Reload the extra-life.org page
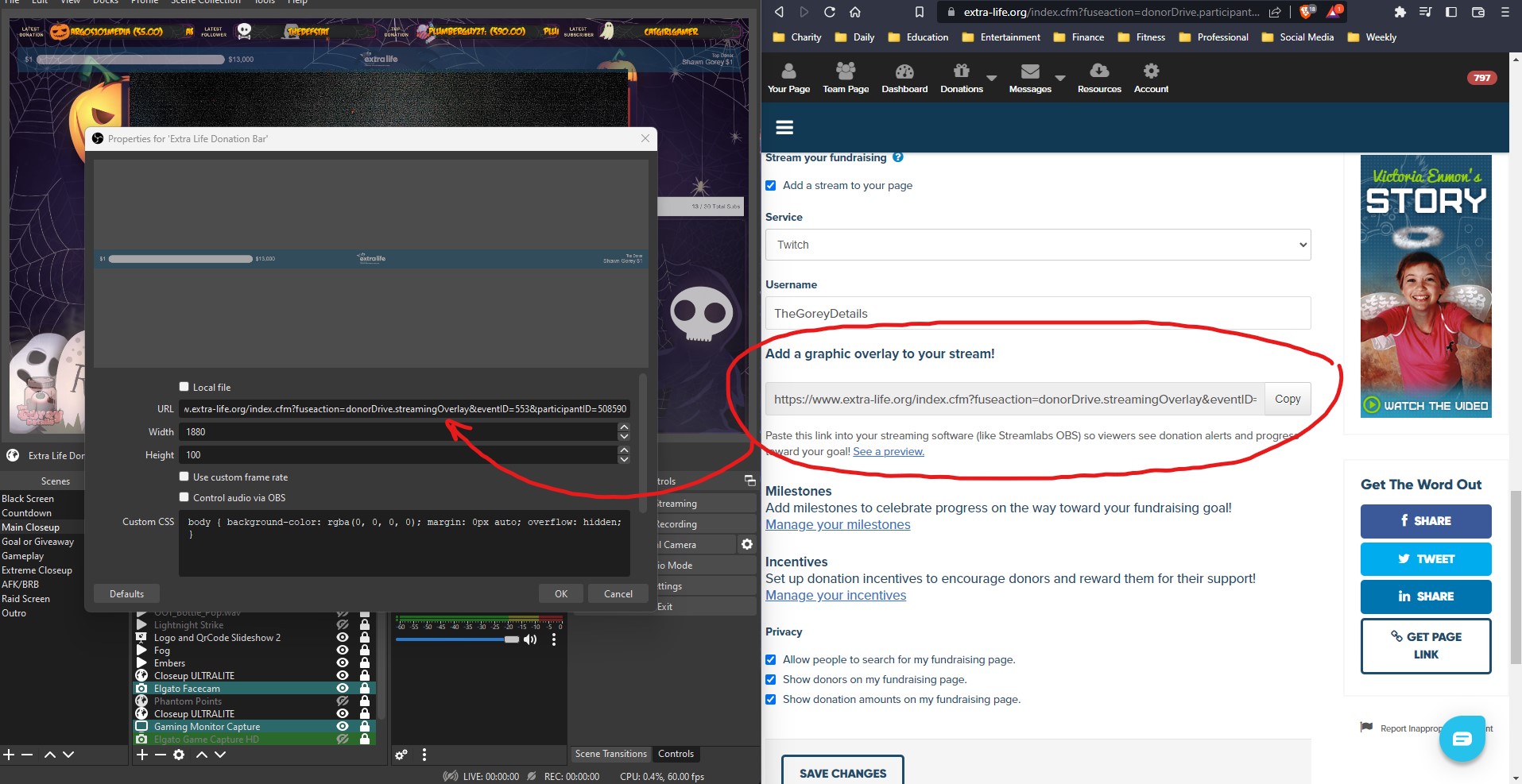 (829, 12)
